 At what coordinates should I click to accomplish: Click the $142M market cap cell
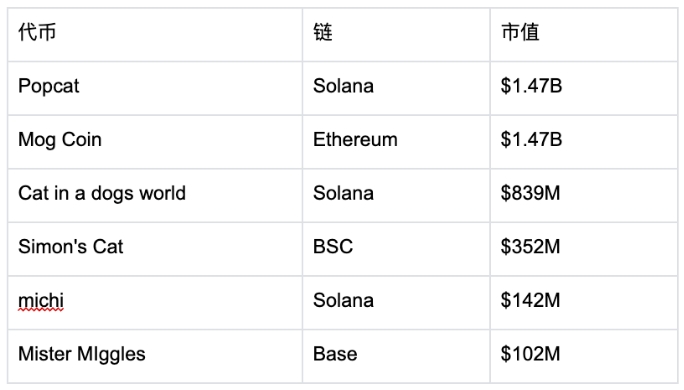point(584,302)
